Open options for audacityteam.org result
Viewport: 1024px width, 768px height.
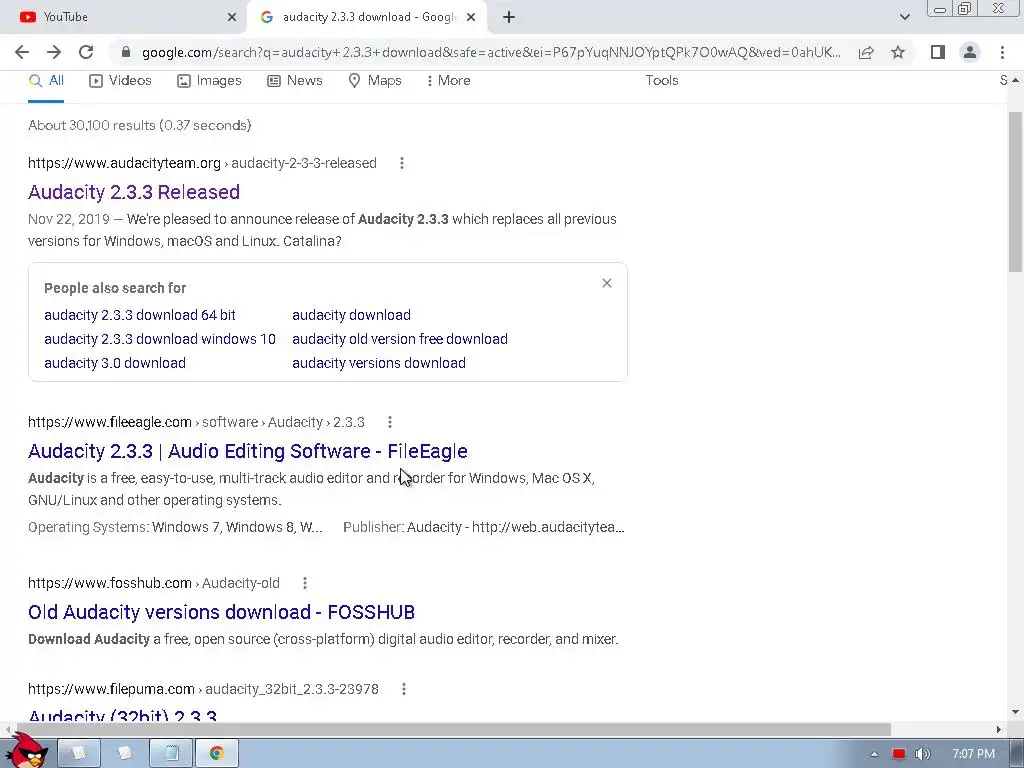pos(402,163)
